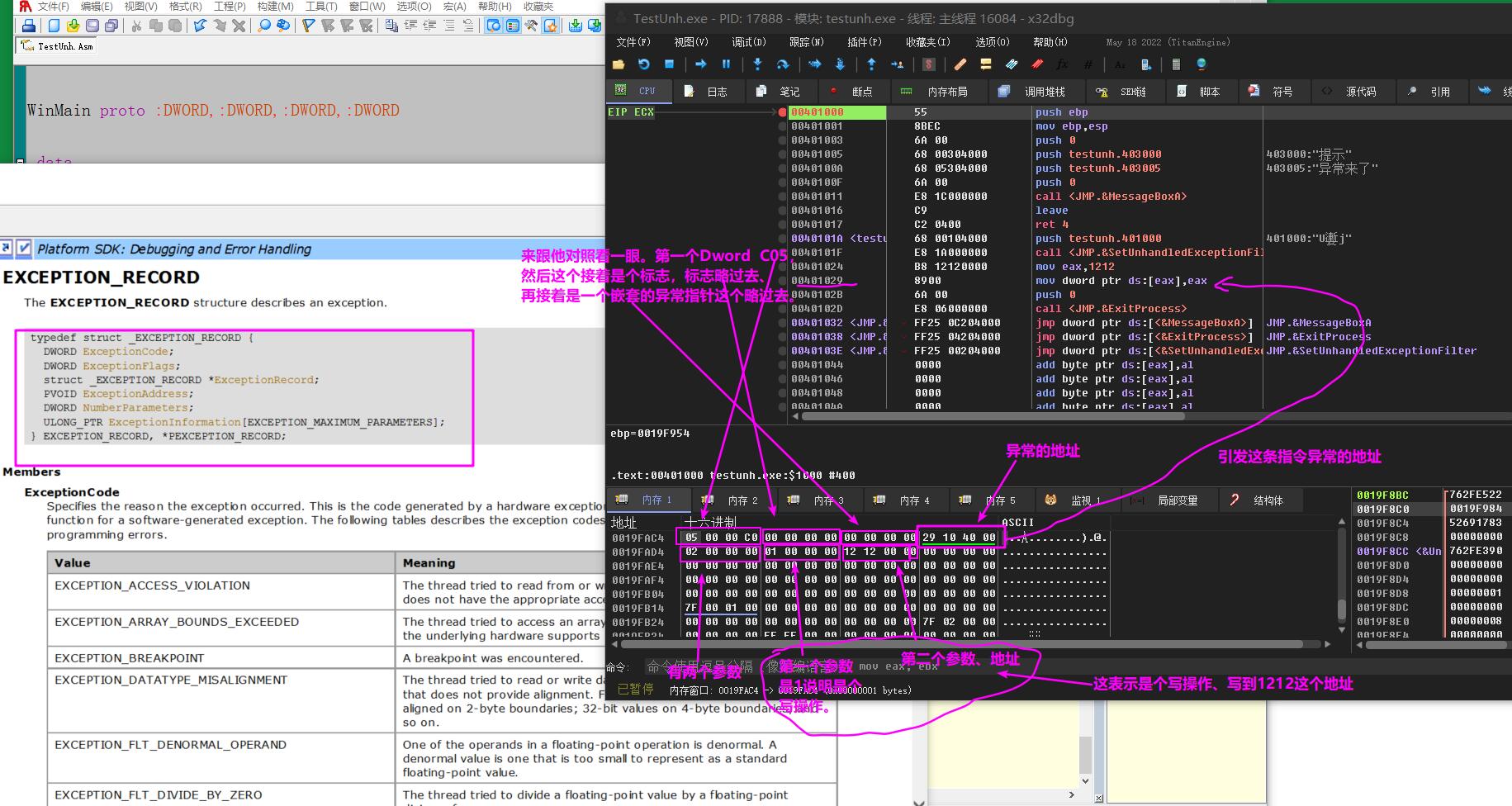Step into with the down-arrow icon
Screen dimensions: 1512x806
[758, 64]
